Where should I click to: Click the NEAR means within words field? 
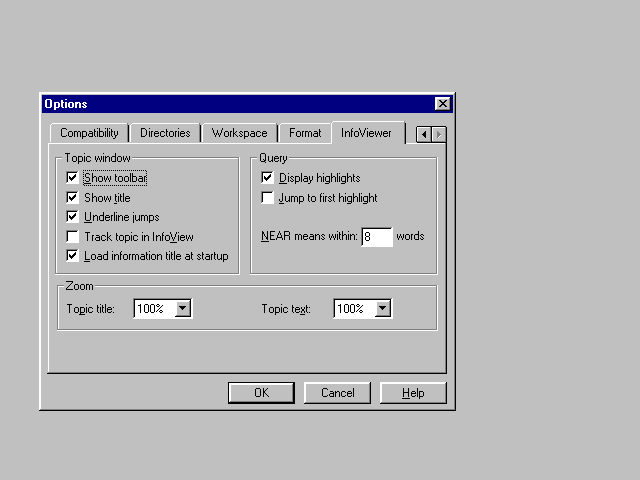(376, 237)
